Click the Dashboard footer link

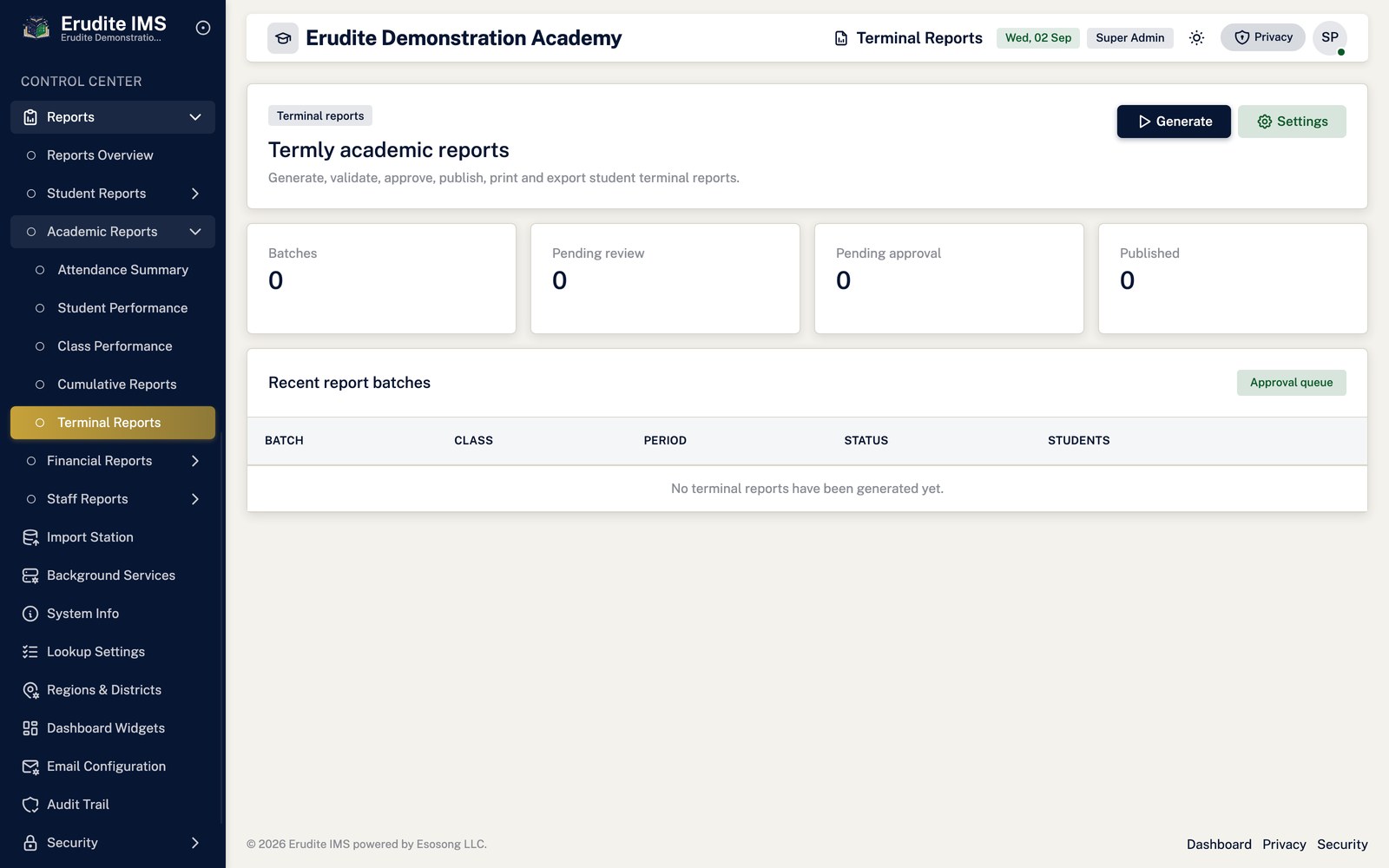click(x=1219, y=845)
